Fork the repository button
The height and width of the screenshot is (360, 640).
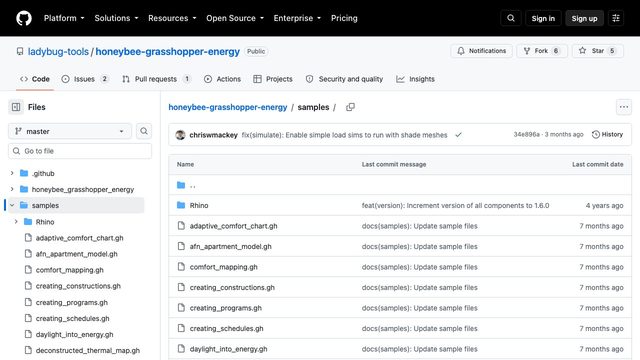(x=542, y=51)
